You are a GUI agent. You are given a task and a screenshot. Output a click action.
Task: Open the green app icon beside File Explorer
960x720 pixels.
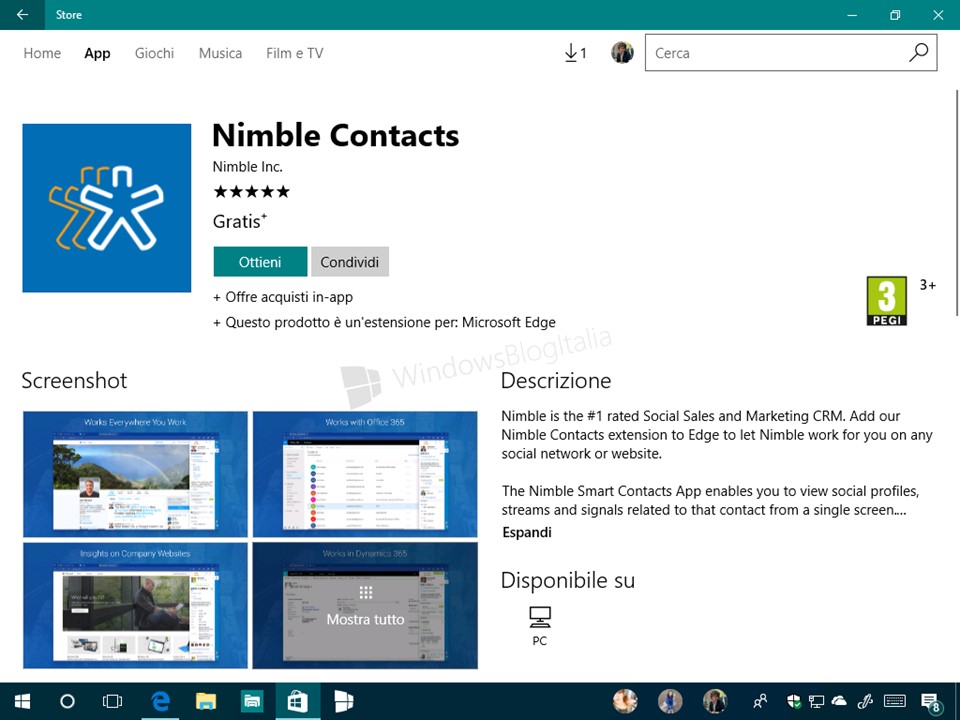pyautogui.click(x=252, y=701)
